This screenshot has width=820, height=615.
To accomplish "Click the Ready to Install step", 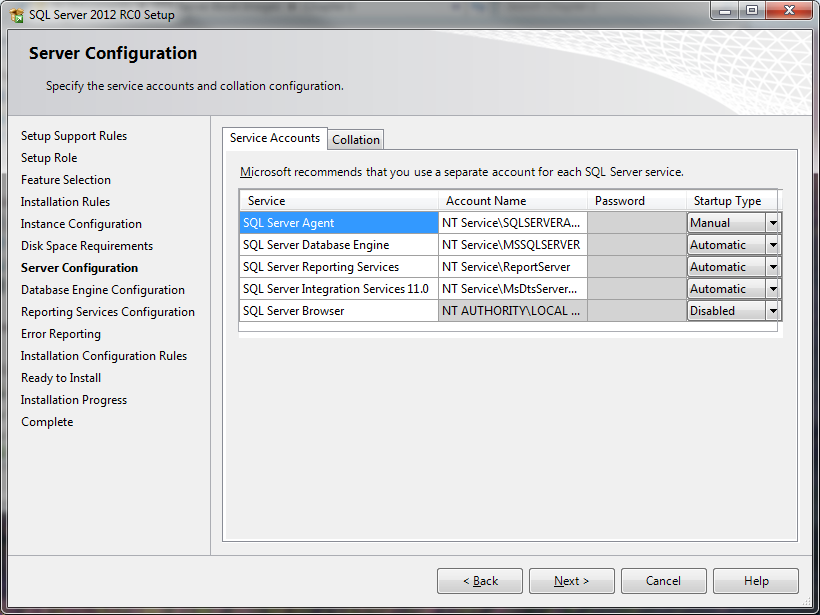I will coord(61,378).
